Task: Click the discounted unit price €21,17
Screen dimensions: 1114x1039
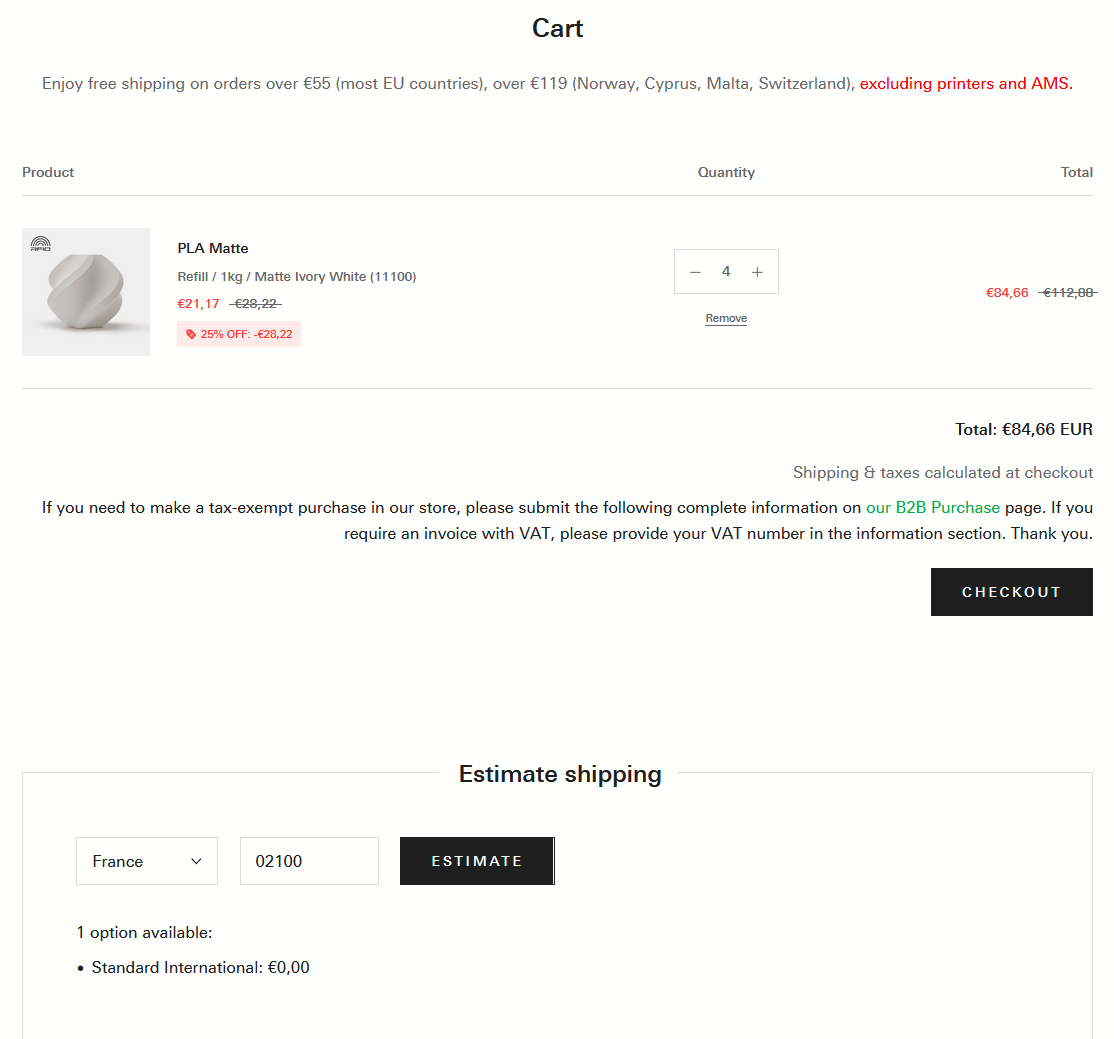Action: coord(198,304)
